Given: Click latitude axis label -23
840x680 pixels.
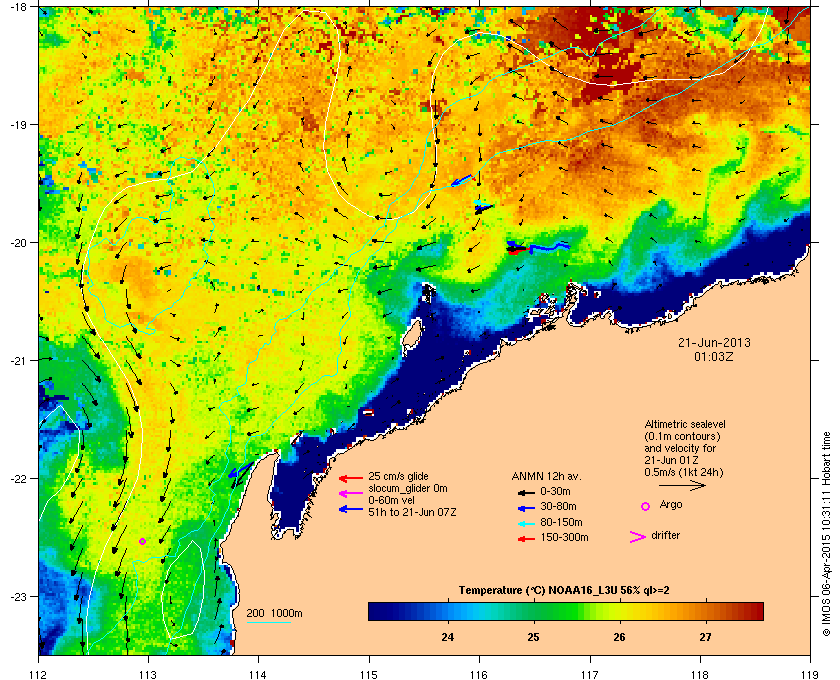Looking at the screenshot, I should [x=18, y=596].
